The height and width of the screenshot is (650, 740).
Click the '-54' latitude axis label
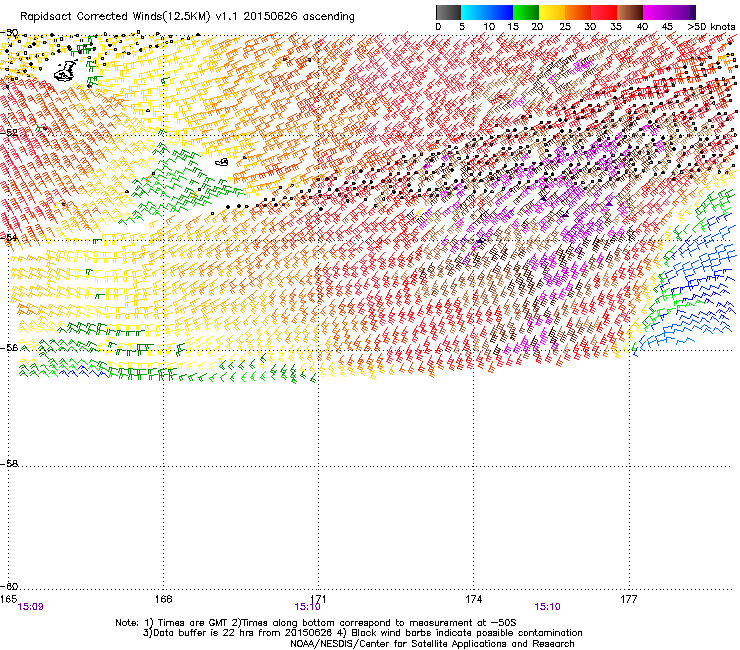(x=9, y=237)
